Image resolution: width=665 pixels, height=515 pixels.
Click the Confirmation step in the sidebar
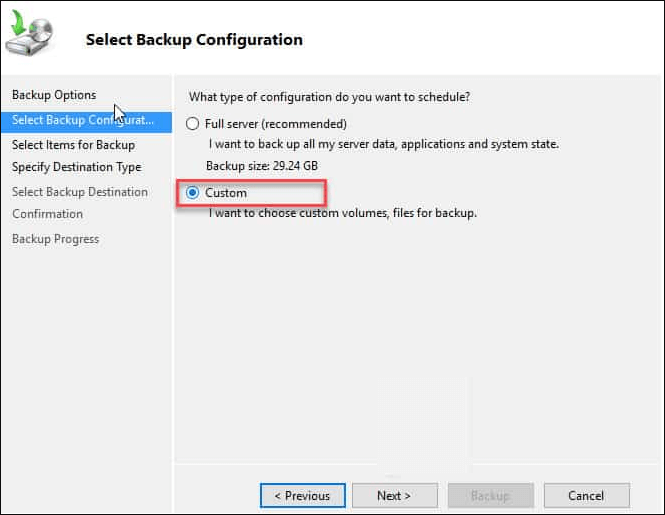(x=47, y=214)
